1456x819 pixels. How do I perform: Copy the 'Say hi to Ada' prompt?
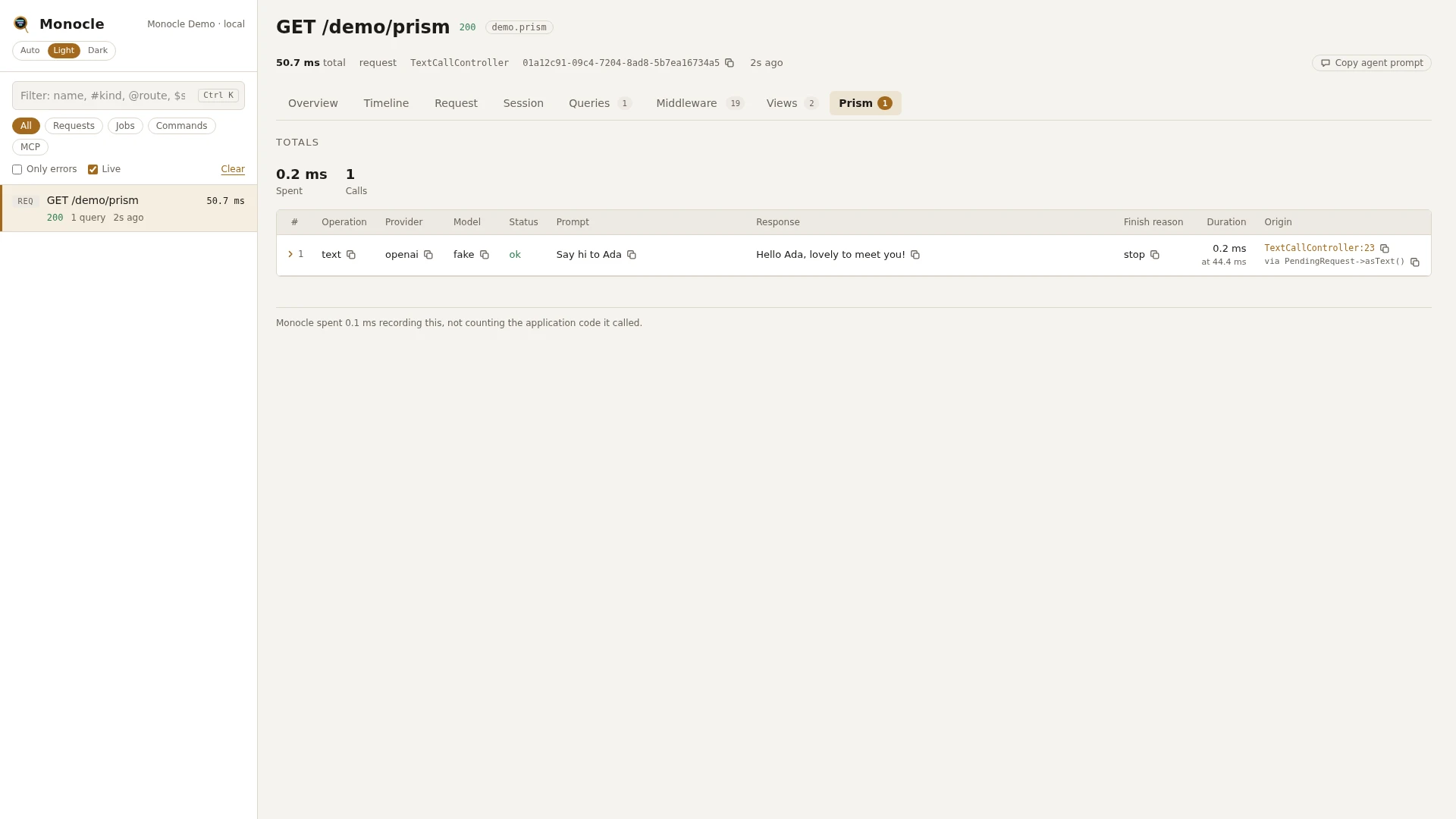[632, 255]
